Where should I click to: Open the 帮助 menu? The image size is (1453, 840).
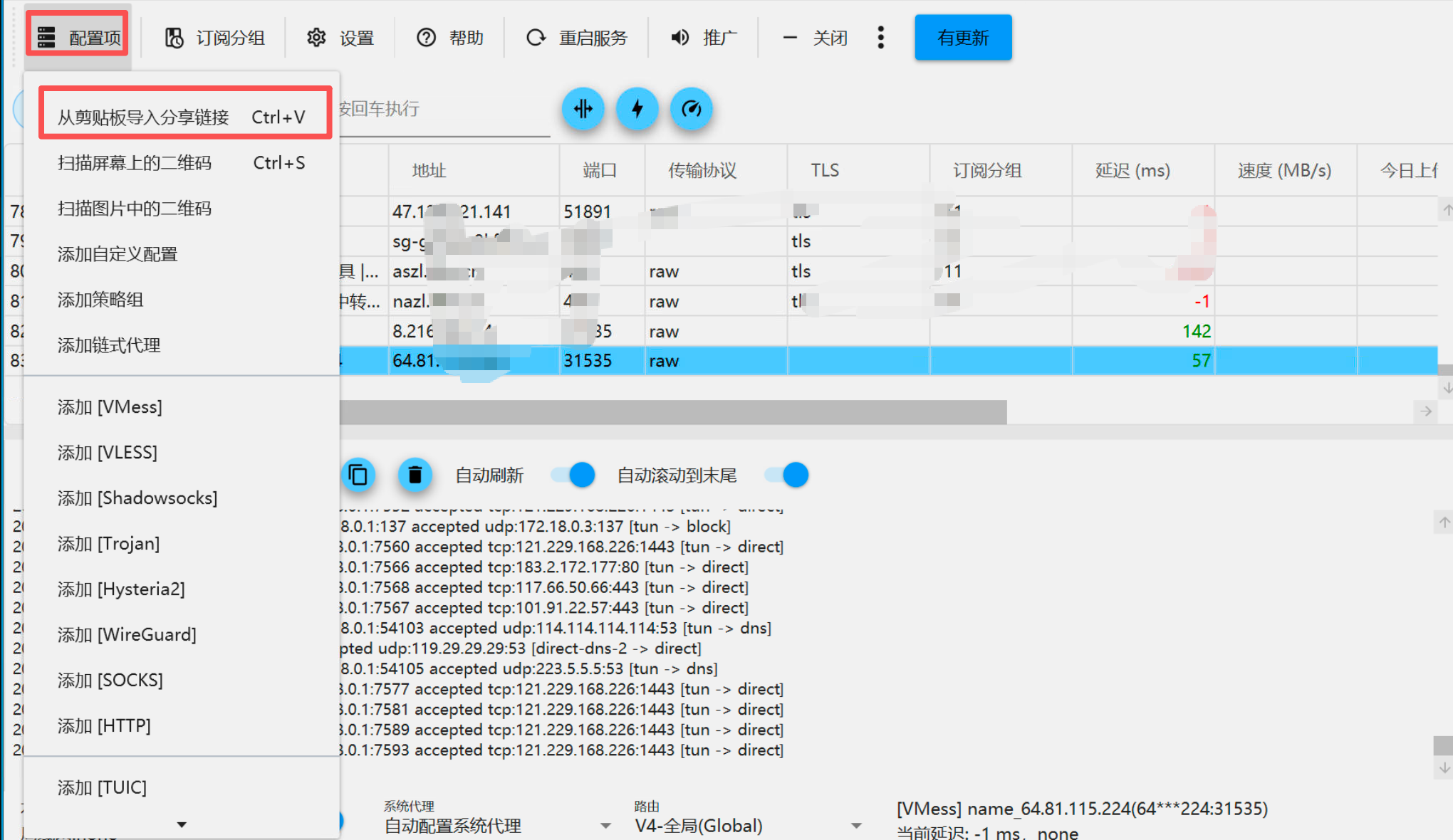[450, 38]
